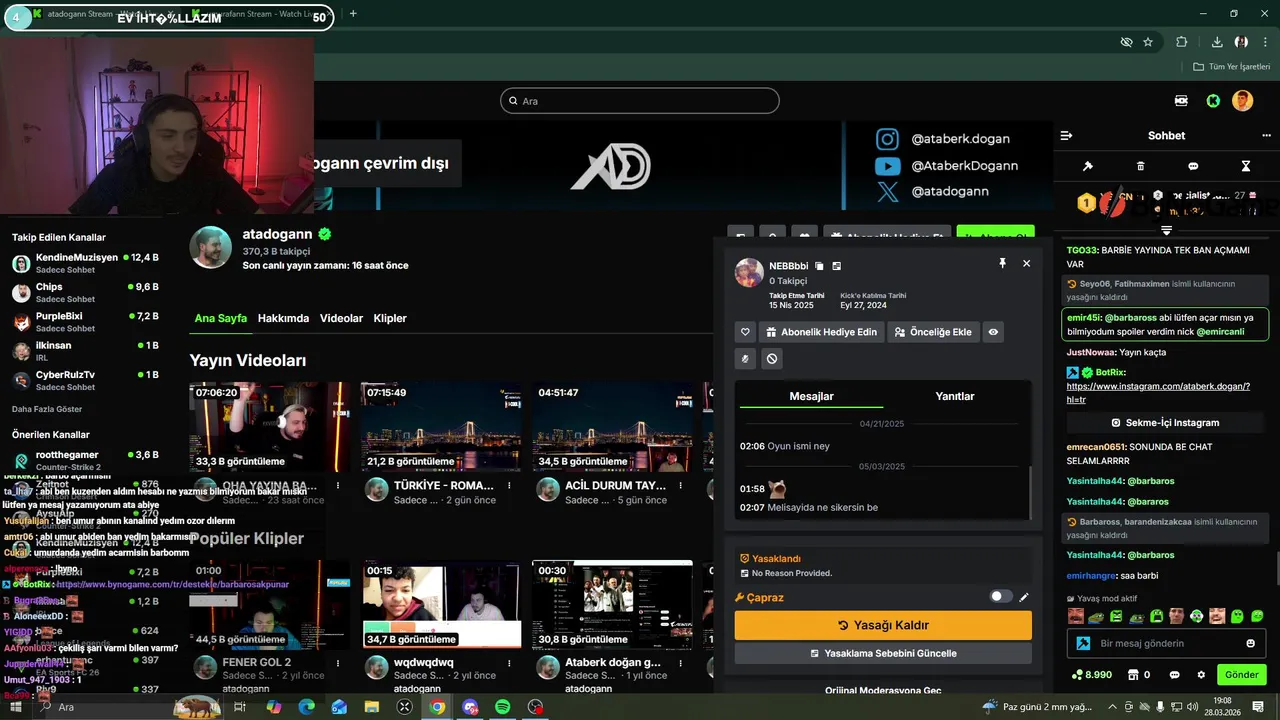Open options menu for FENER GOL 2 clip
Viewport: 1280px width, 720px height.
click(x=338, y=662)
